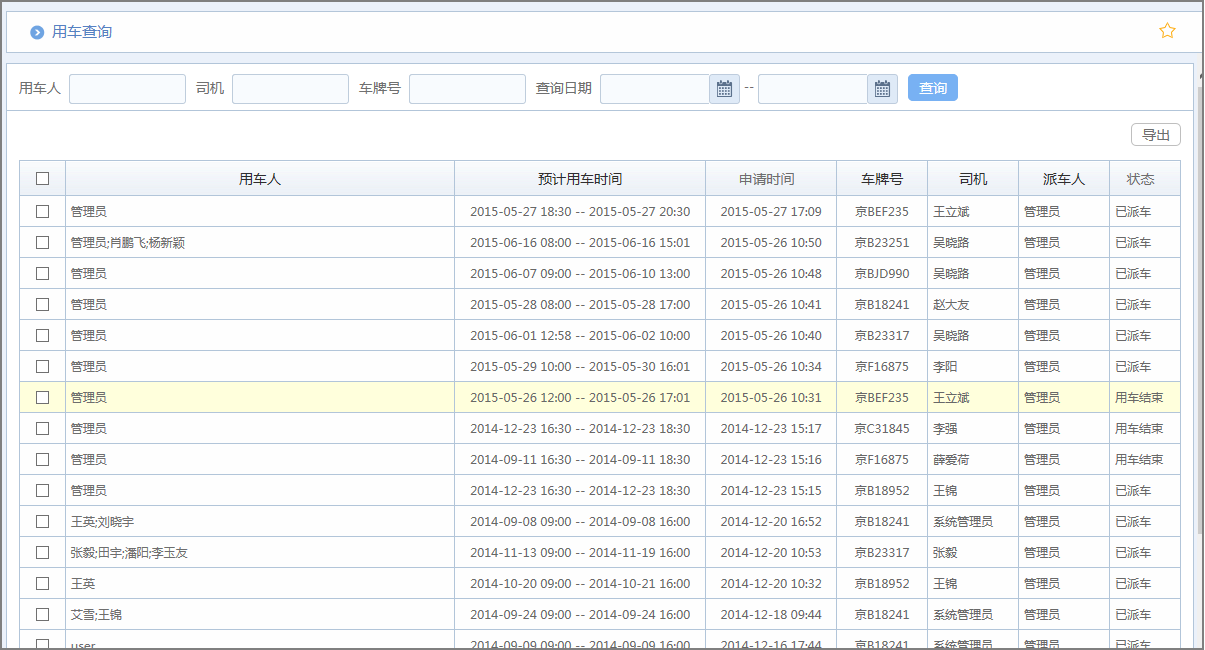Toggle the select-all header checkbox
Viewport: 1205px width, 650px height.
pos(42,179)
